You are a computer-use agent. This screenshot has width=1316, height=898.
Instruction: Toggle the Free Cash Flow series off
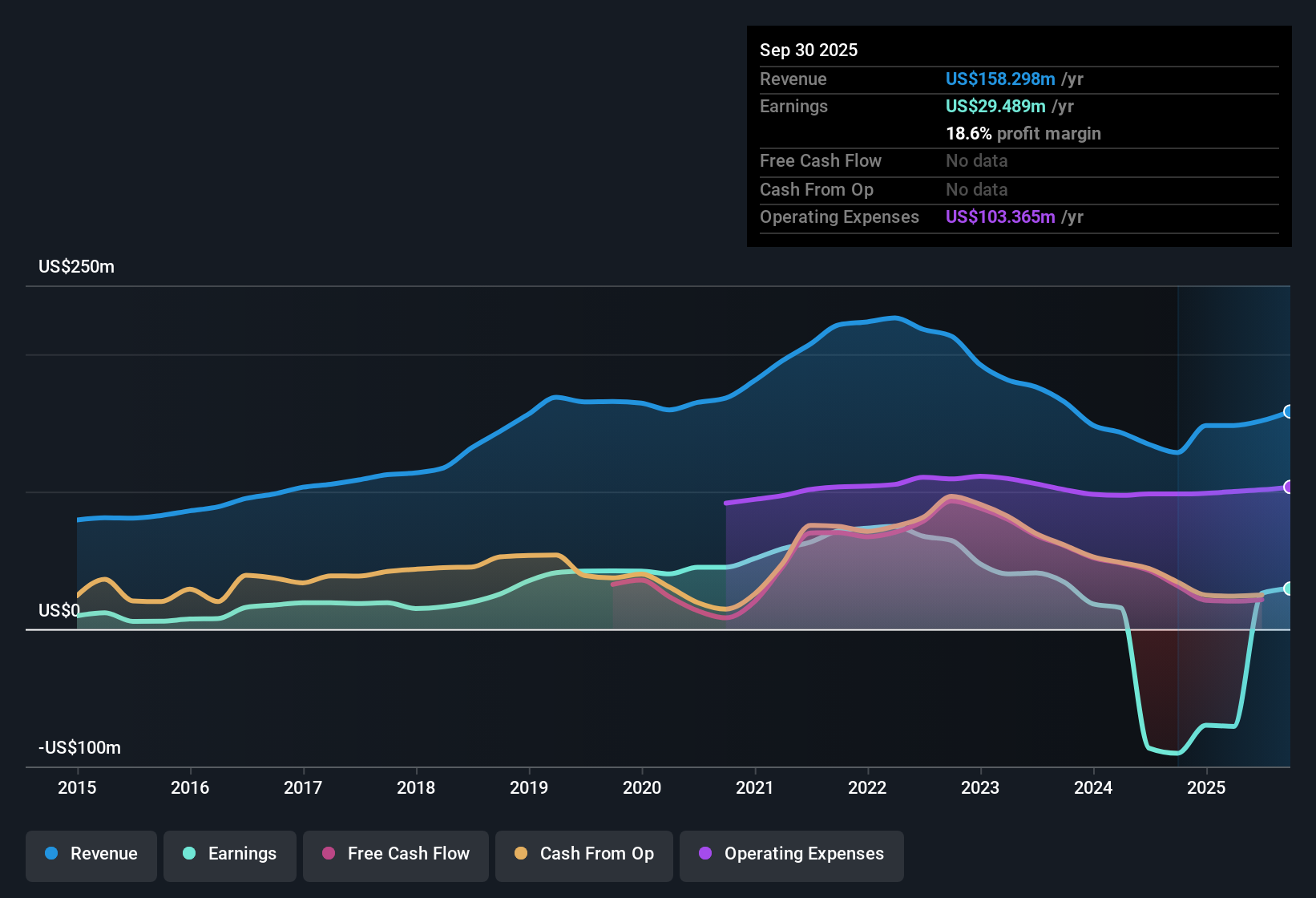[x=395, y=854]
